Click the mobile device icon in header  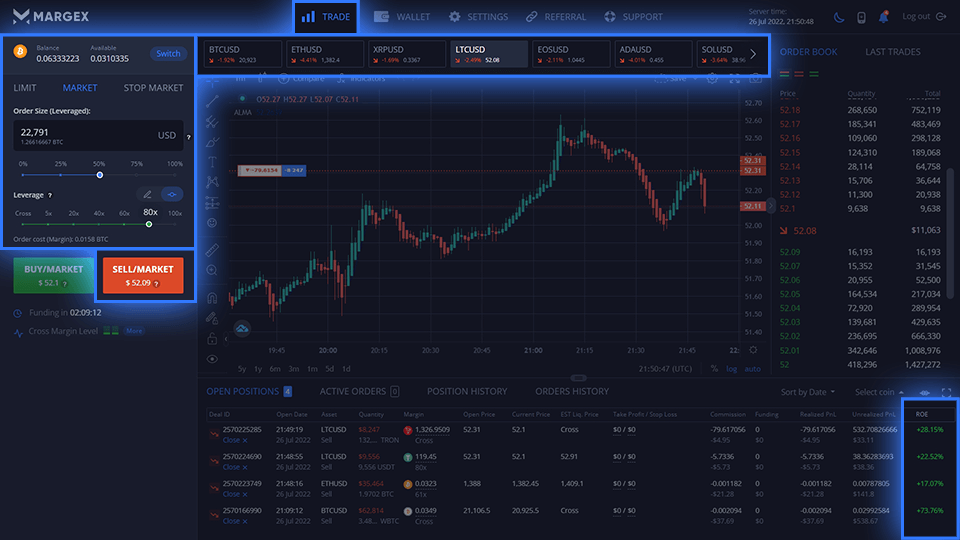tap(860, 17)
